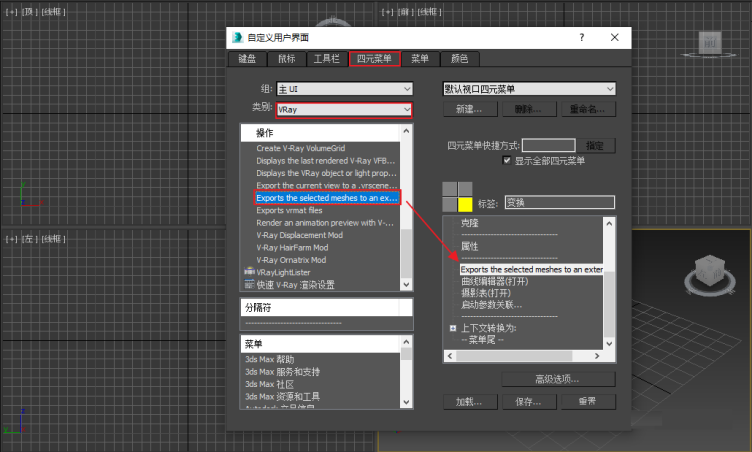
Task: Expand the 上下文转换为 tree node
Action: (453, 328)
